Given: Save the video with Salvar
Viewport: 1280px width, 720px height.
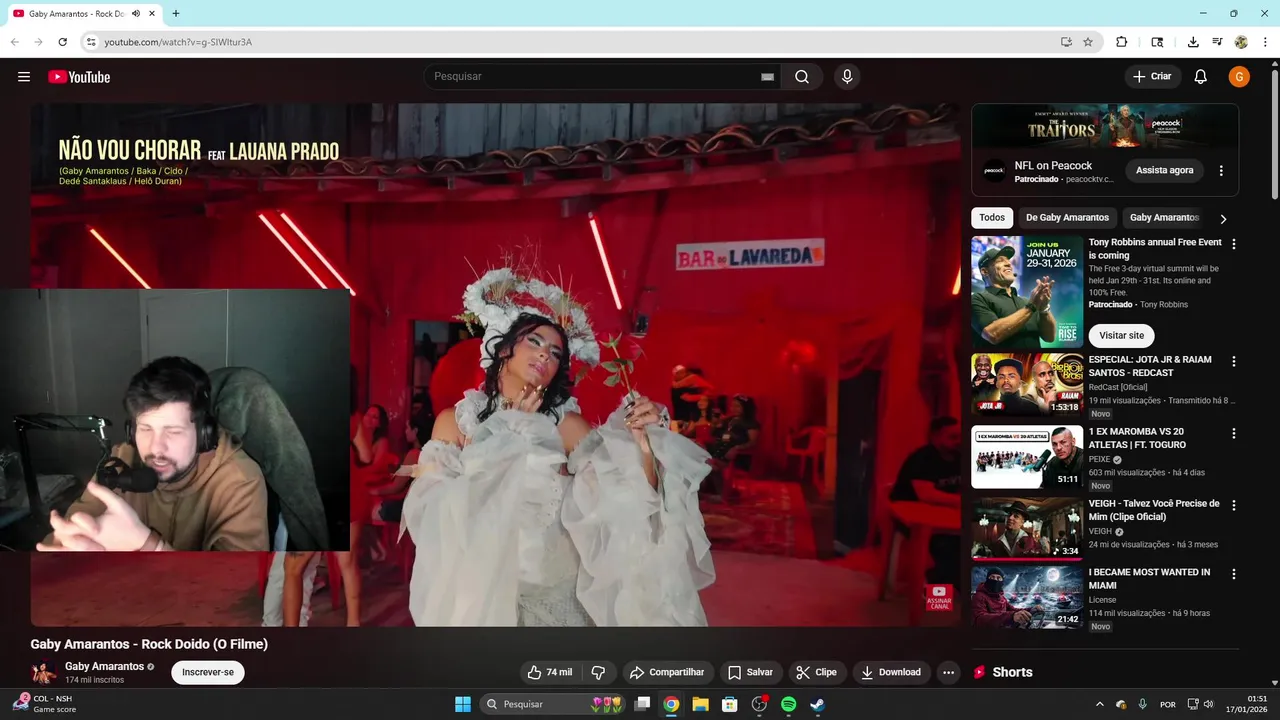Looking at the screenshot, I should 750,672.
